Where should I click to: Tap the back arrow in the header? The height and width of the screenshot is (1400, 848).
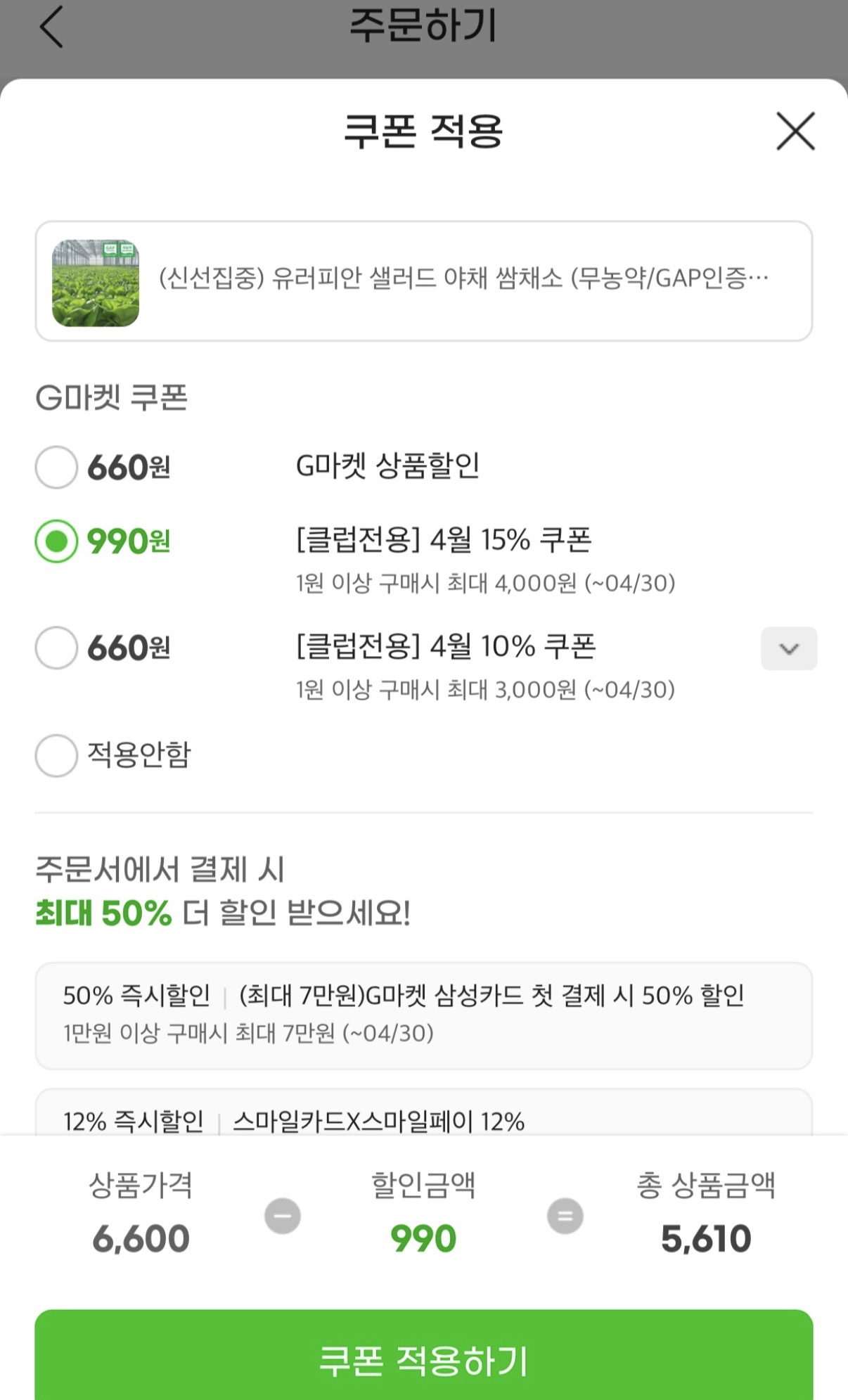[51, 27]
